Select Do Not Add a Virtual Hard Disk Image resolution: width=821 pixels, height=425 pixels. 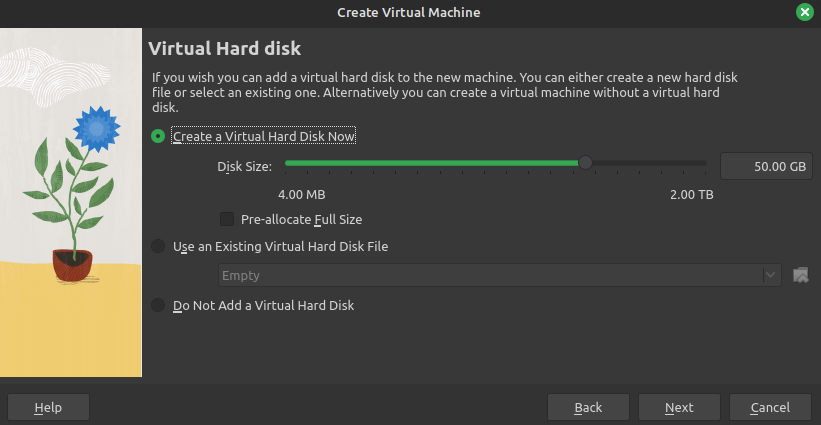[158, 305]
